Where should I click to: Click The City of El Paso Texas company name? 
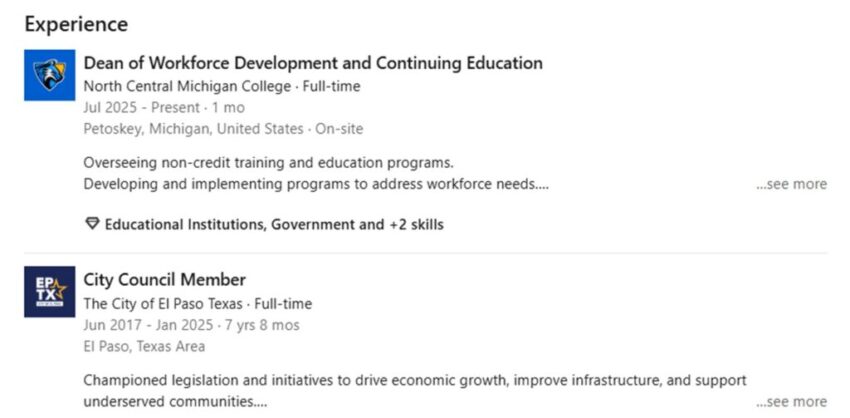(165, 304)
